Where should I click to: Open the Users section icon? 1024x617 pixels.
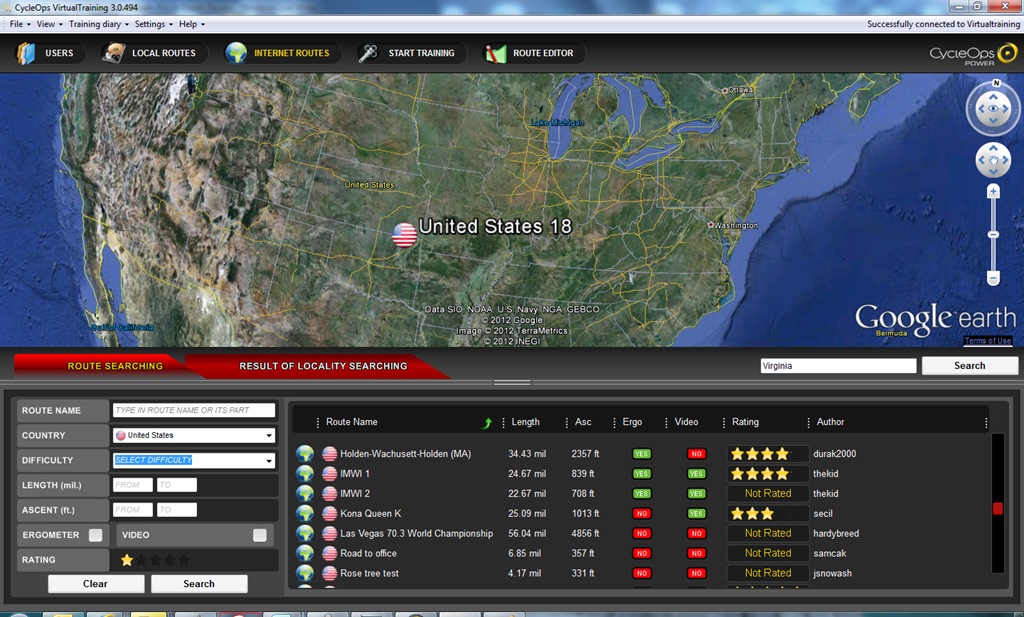point(26,53)
